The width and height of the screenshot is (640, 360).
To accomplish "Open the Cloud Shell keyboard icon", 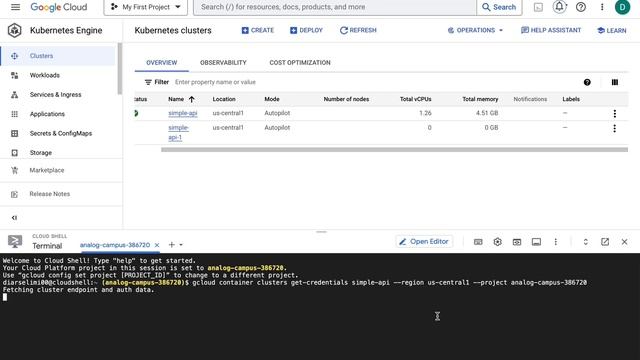I will 478,242.
